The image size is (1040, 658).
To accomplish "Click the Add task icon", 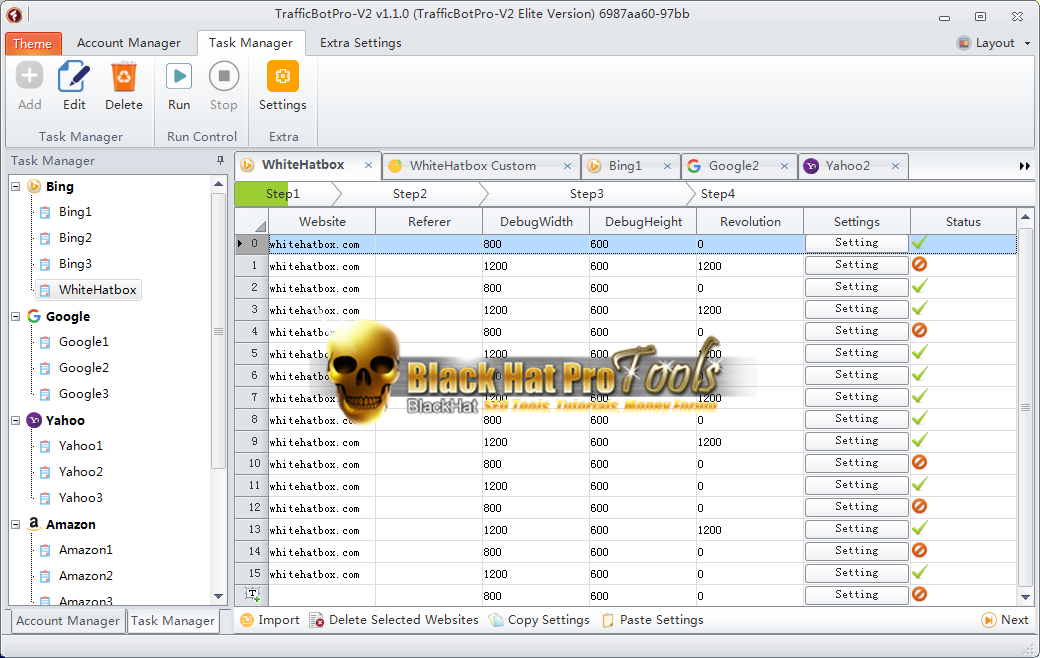I will pos(29,76).
